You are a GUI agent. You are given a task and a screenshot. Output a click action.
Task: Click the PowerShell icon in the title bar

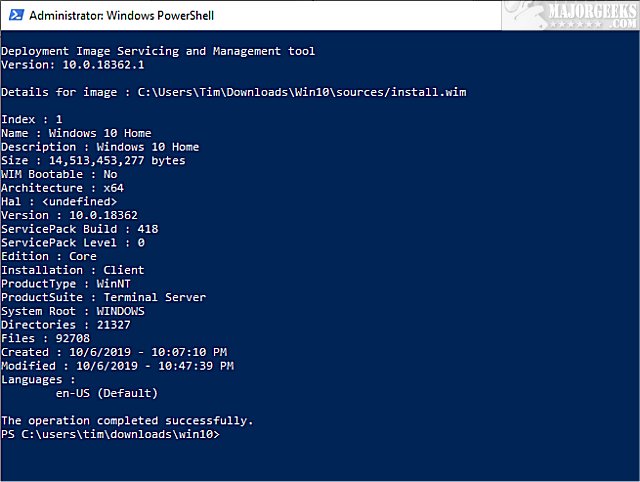pos(13,16)
